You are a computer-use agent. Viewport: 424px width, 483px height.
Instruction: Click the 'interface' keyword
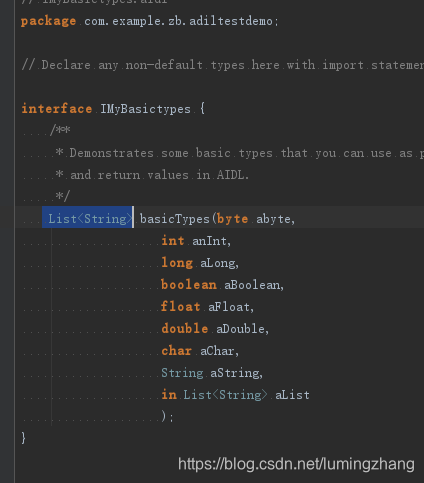(57, 109)
